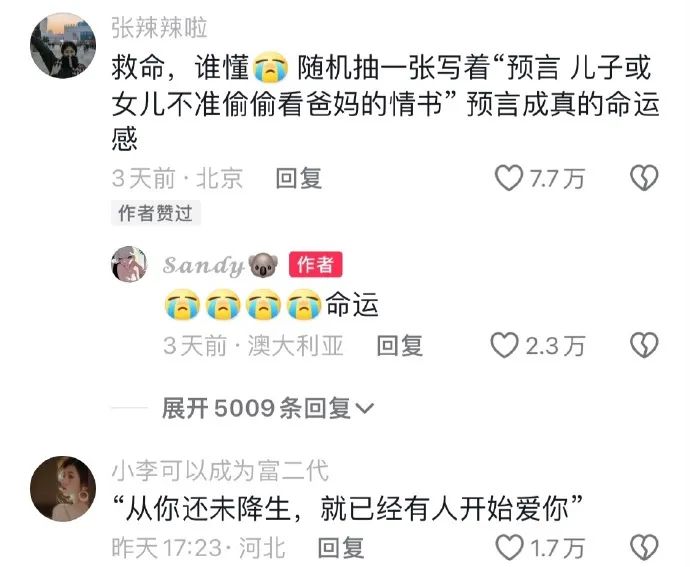Click the koala emoji beside Sandy

264,265
